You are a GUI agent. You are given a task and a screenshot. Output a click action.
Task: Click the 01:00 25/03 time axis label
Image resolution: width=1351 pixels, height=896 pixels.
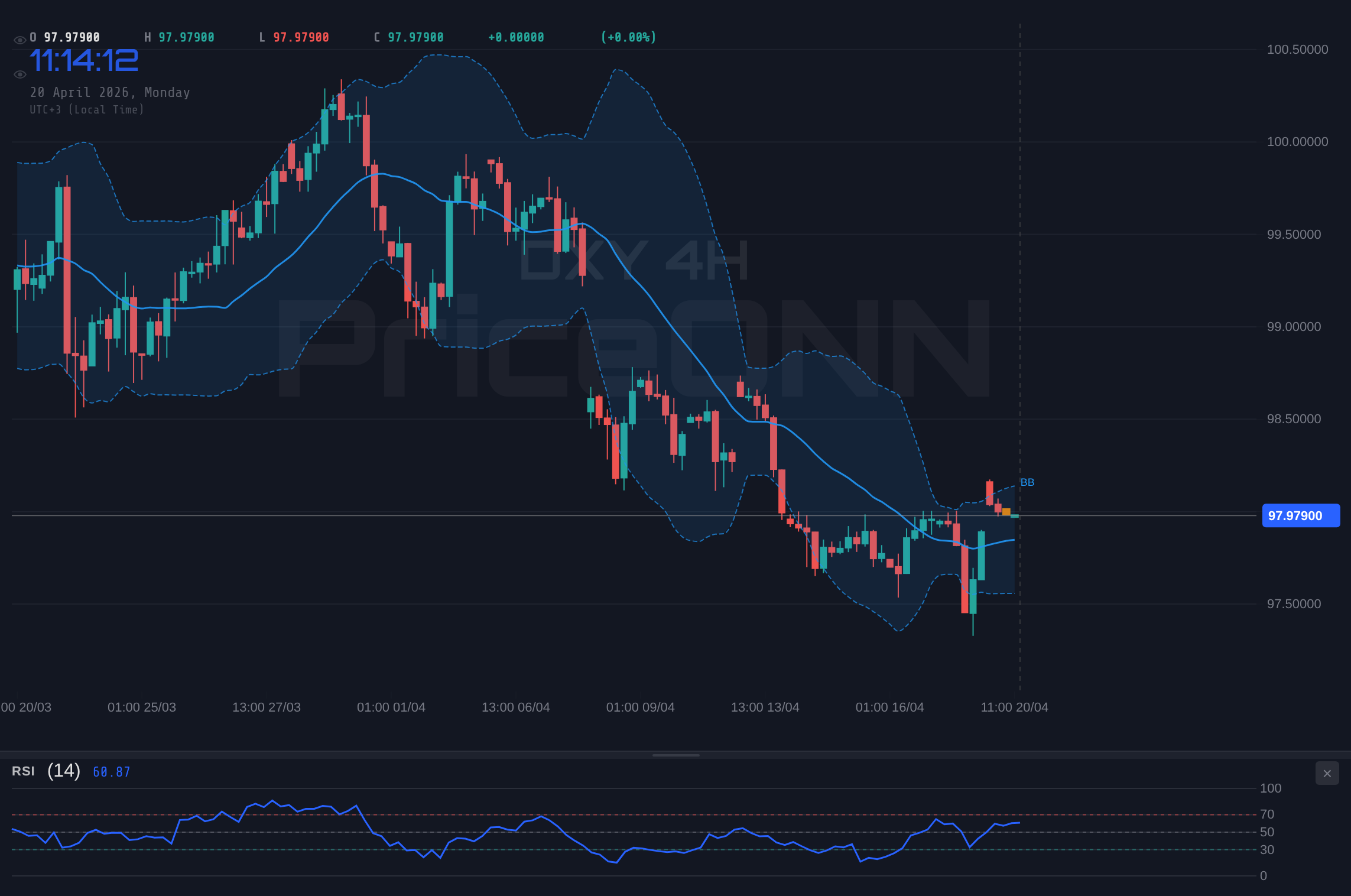click(x=142, y=707)
